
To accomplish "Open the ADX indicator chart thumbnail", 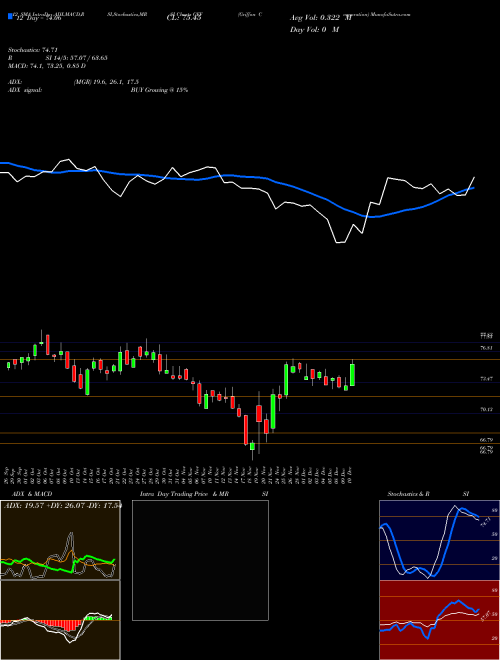I will (x=60, y=540).
